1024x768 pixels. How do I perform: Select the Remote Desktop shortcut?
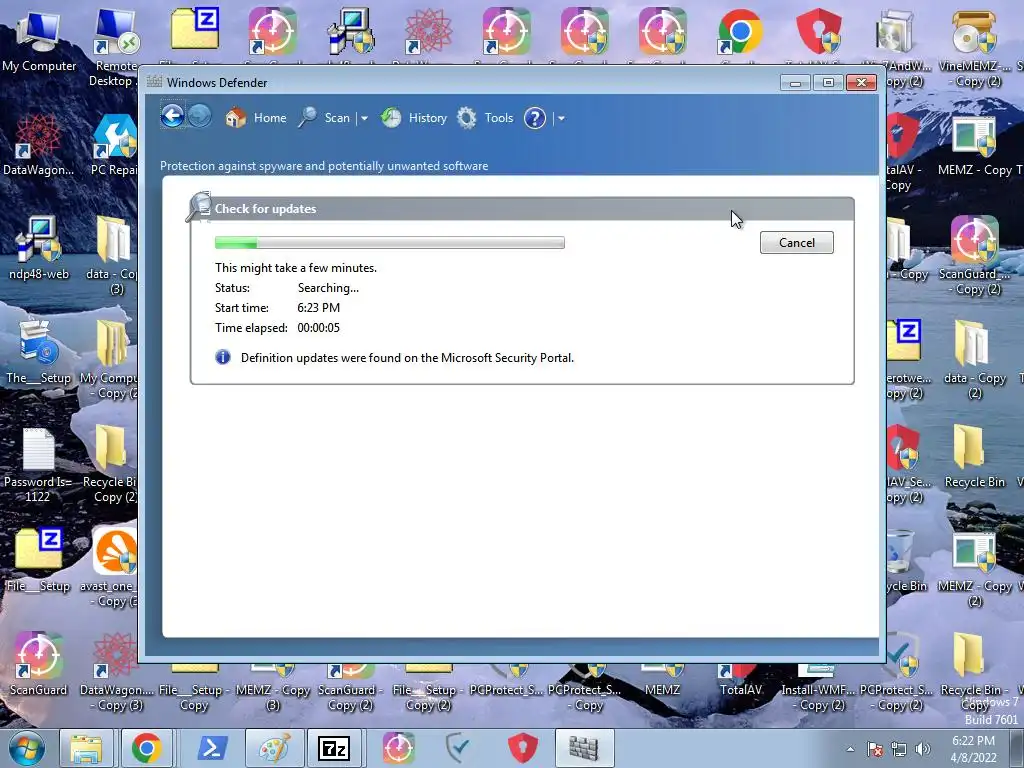114,47
